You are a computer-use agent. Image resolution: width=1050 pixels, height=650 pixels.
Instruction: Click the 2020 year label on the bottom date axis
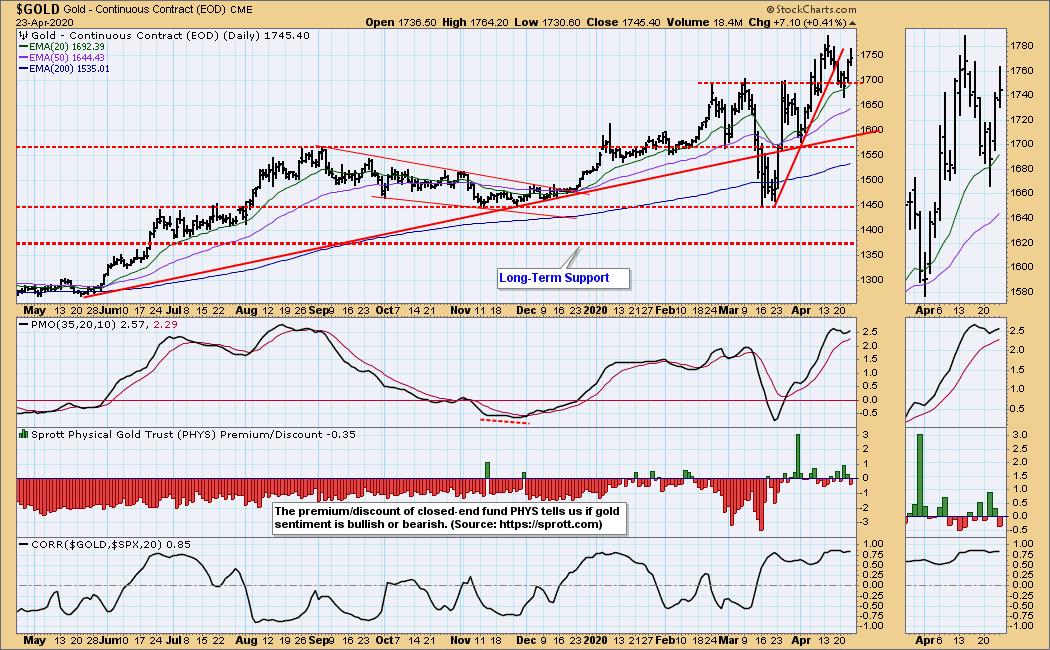(595, 641)
